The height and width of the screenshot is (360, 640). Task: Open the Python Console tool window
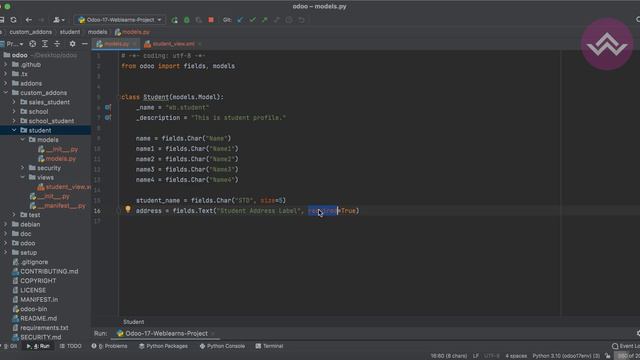coord(222,346)
